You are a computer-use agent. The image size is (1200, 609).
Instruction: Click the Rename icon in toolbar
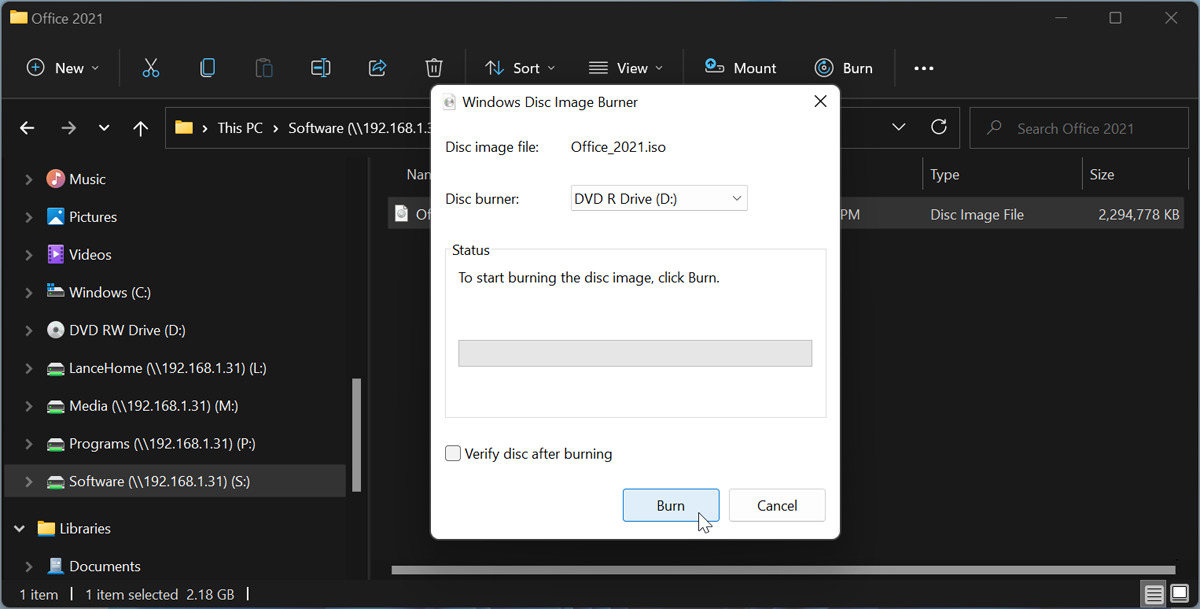click(321, 68)
